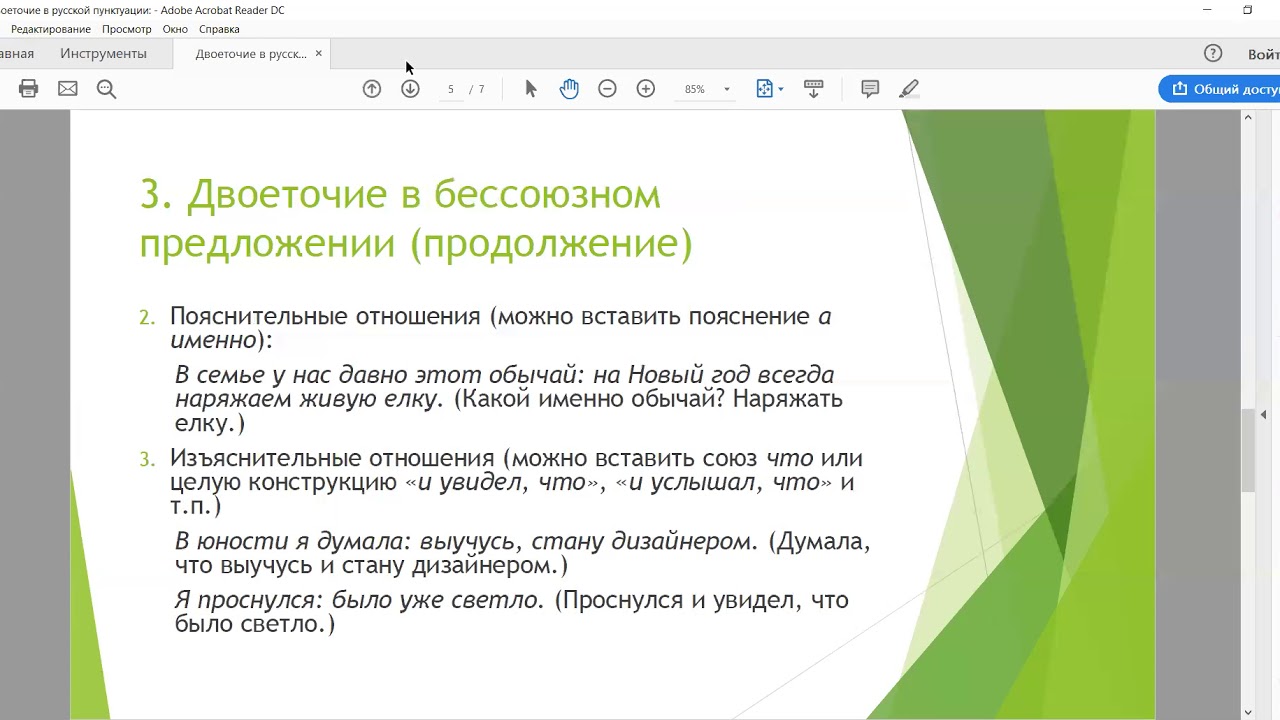Screen dimensions: 1280x720
Task: Open the find text magnifier
Action: pos(106,89)
